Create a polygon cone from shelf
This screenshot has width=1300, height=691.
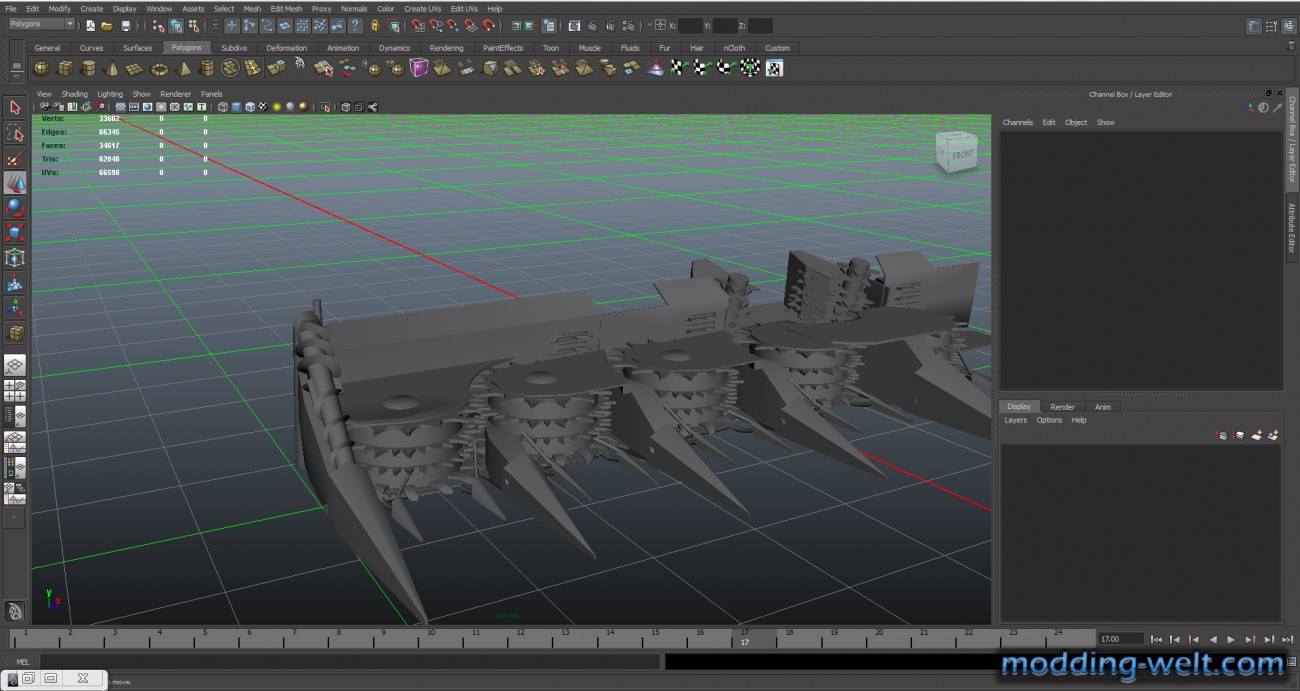click(112, 68)
